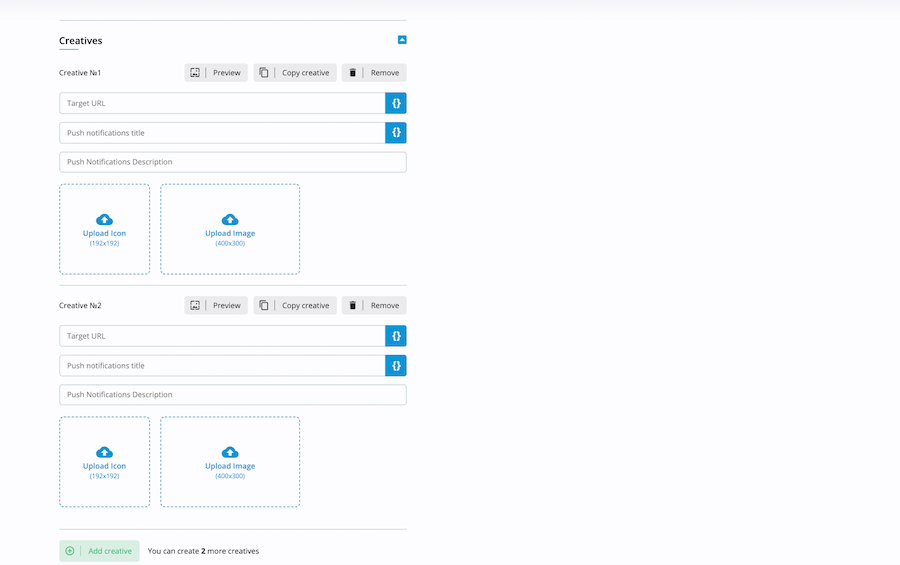Click trash icon for Creative №2
Viewport: 900px width, 565px height.
[x=352, y=305]
